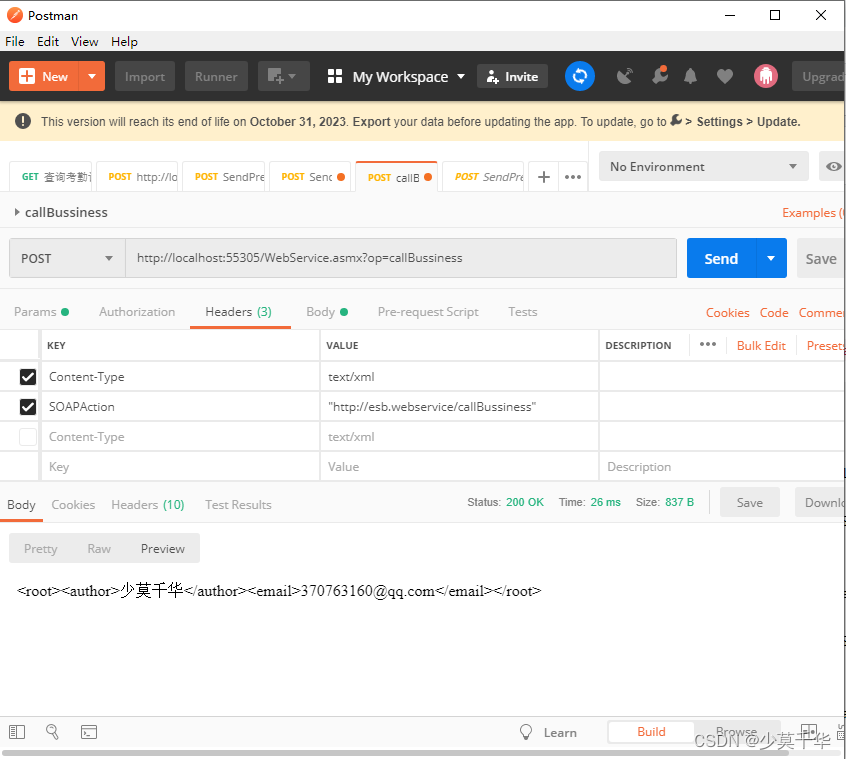
Task: Open the response Cookies tab
Action: (73, 504)
